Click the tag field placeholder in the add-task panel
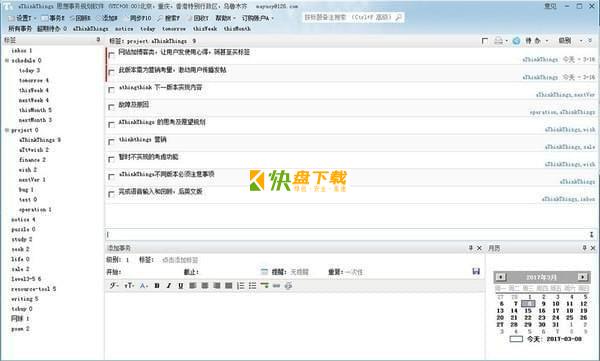The width and height of the screenshot is (600, 361). [180, 260]
